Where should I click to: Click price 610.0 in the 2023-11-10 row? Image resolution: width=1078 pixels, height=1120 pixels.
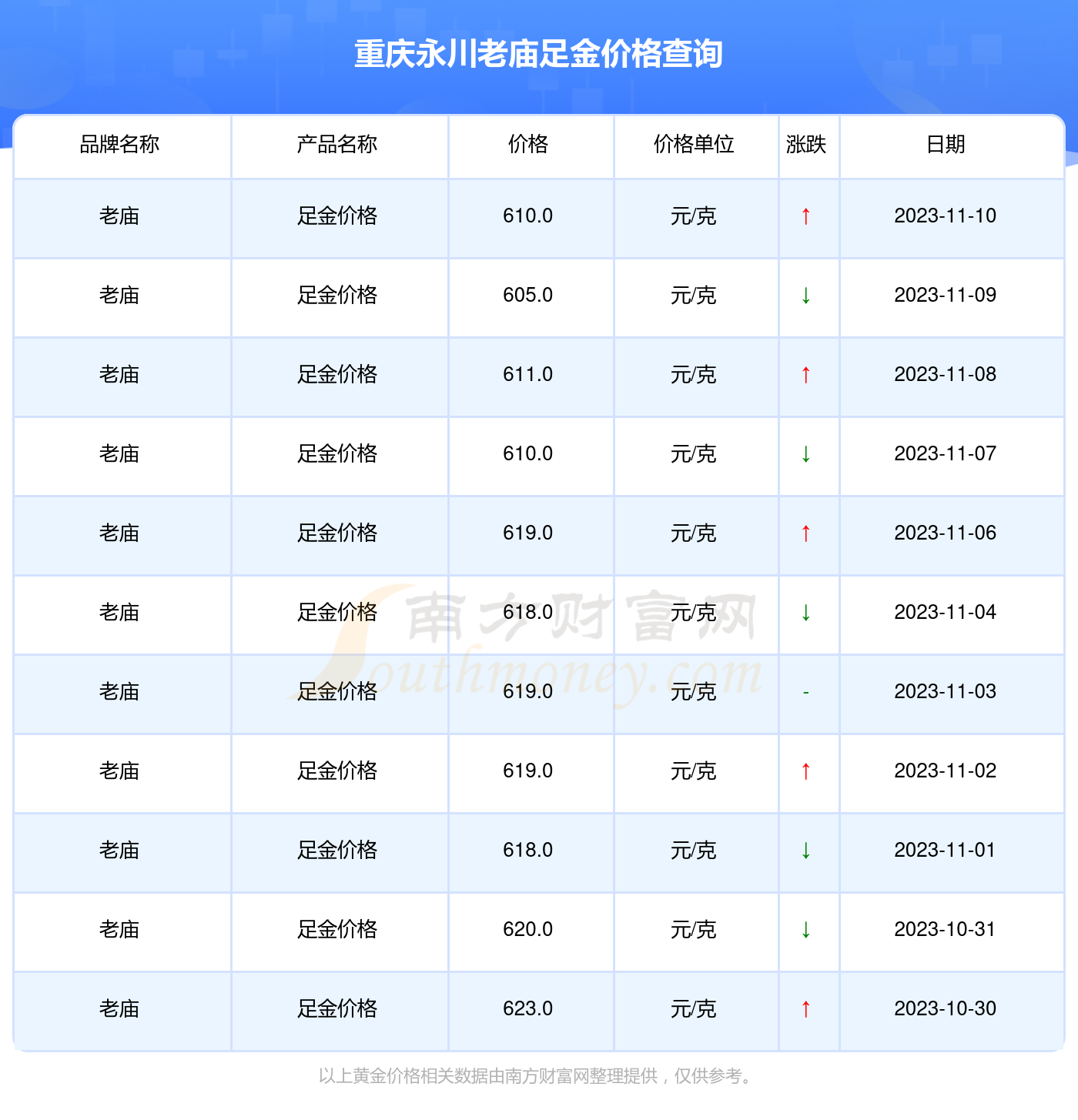pos(528,216)
